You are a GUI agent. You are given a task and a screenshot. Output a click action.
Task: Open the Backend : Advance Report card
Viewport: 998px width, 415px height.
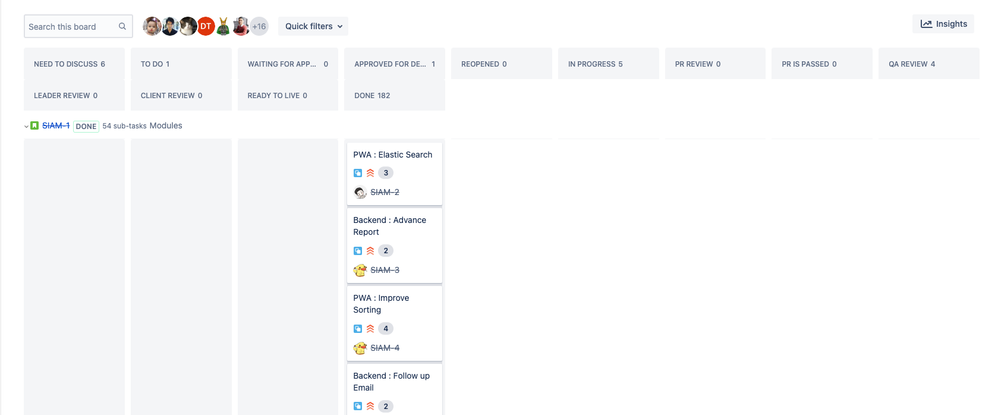pyautogui.click(x=395, y=245)
